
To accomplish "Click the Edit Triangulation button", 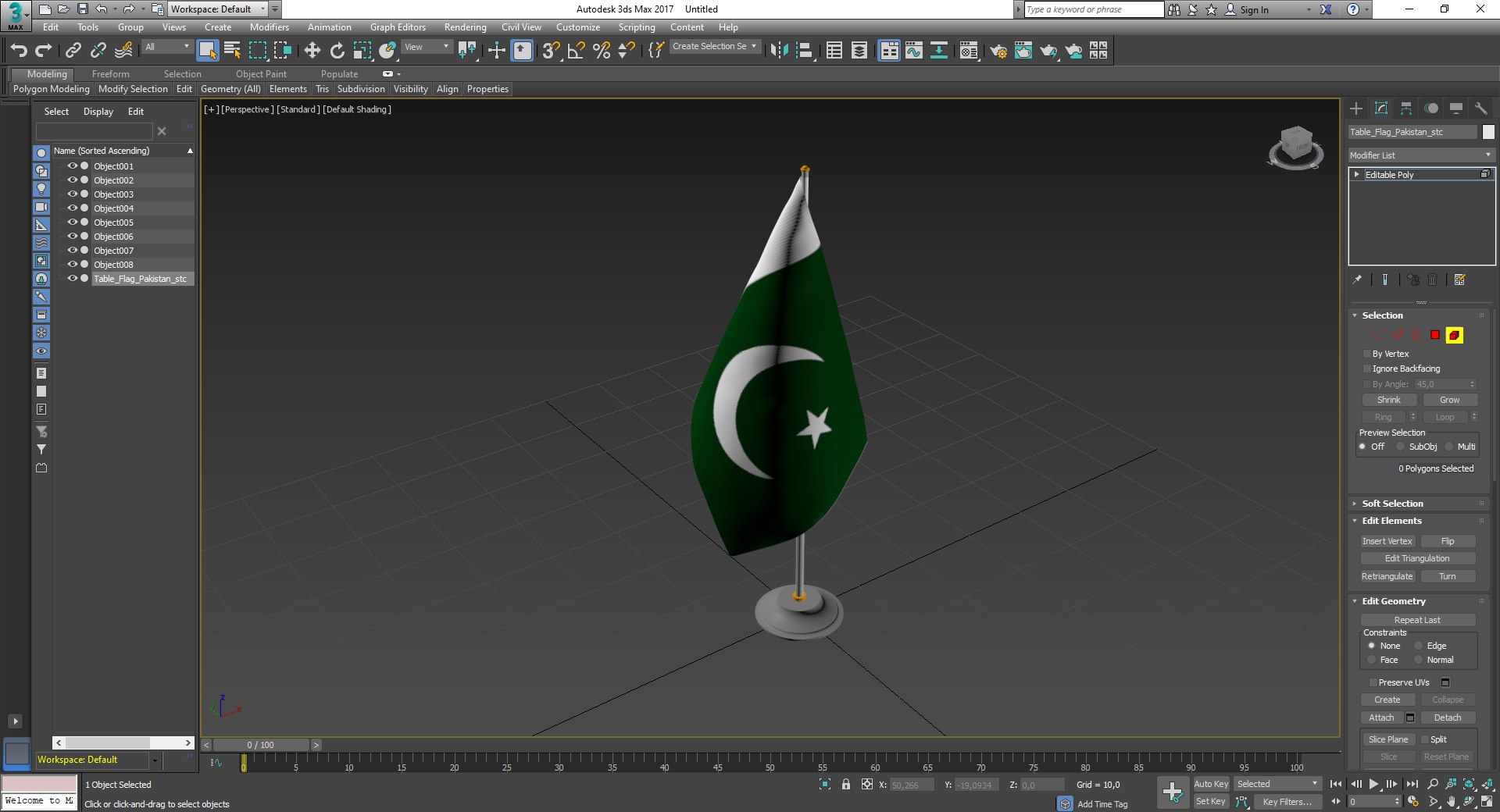I will (1417, 558).
